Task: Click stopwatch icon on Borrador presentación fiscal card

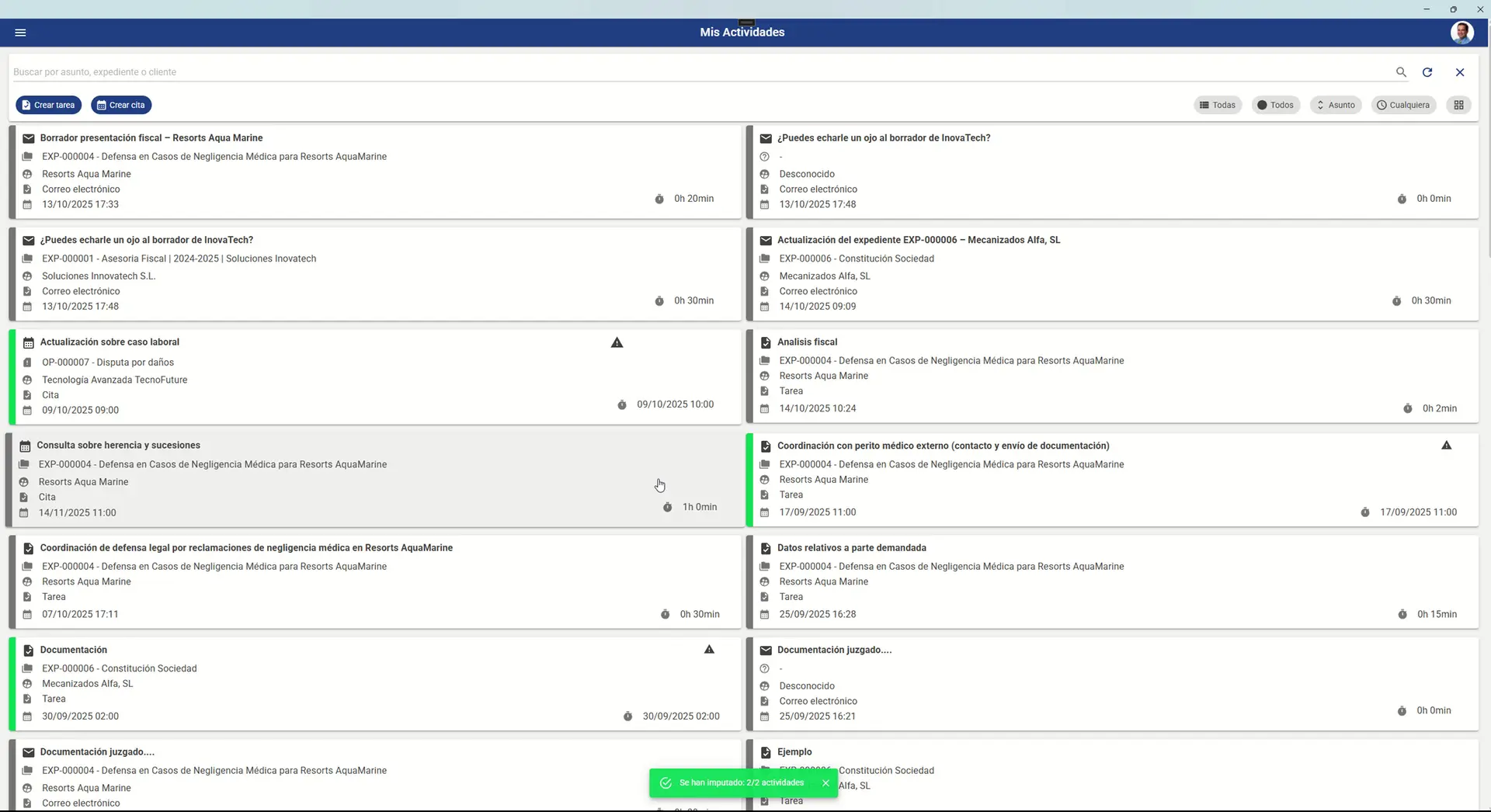Action: (x=659, y=199)
